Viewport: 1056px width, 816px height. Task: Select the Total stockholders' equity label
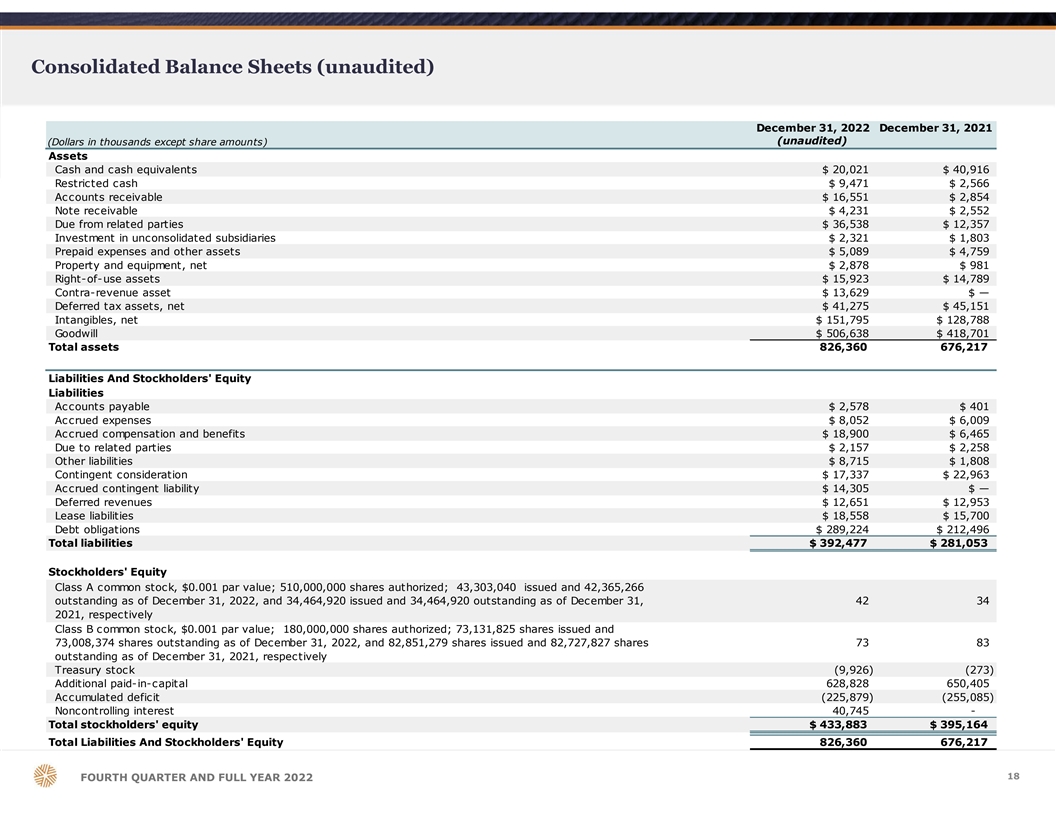click(x=123, y=724)
